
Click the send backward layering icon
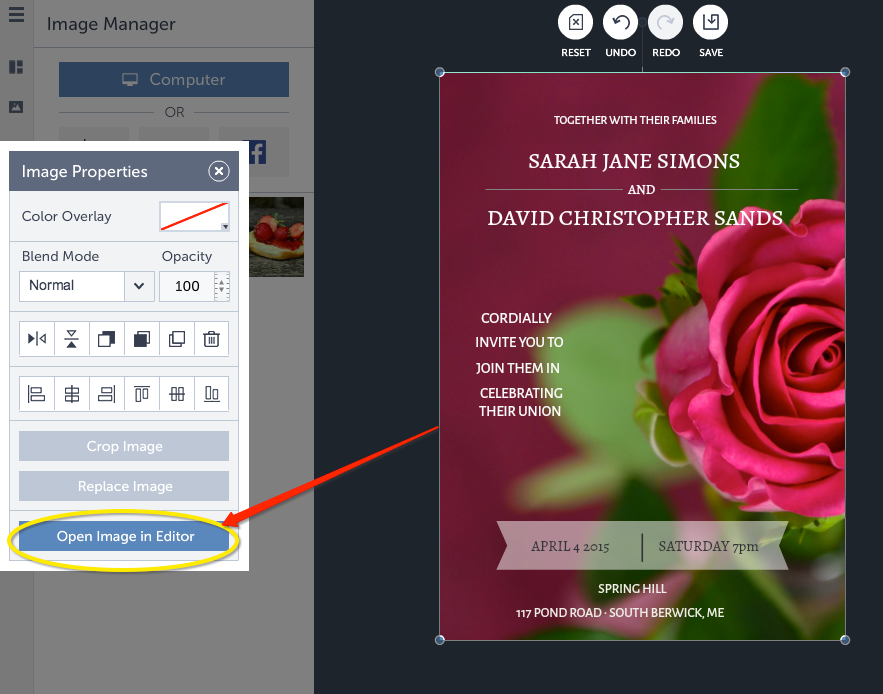click(106, 338)
